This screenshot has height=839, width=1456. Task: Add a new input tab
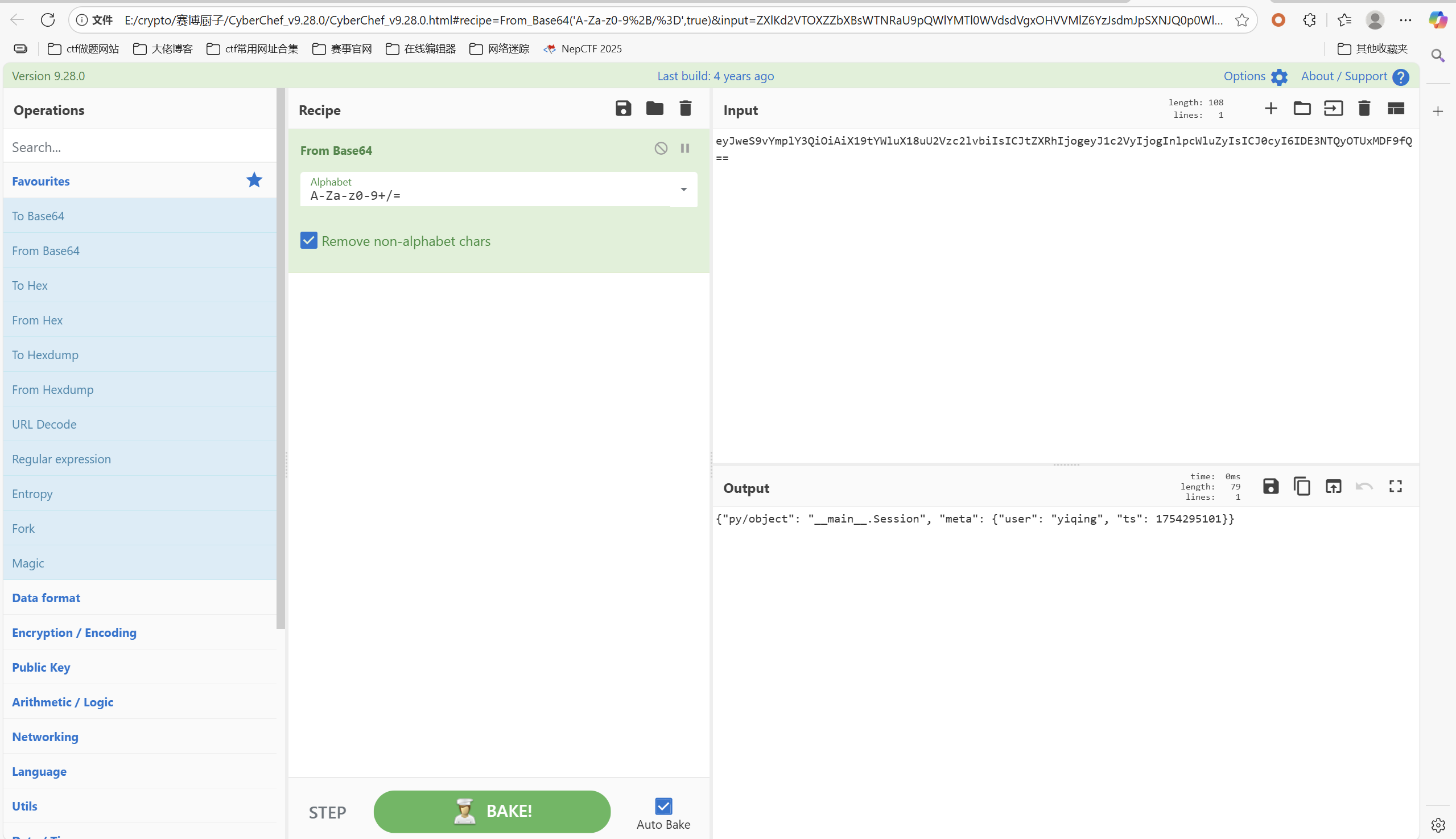click(1271, 109)
